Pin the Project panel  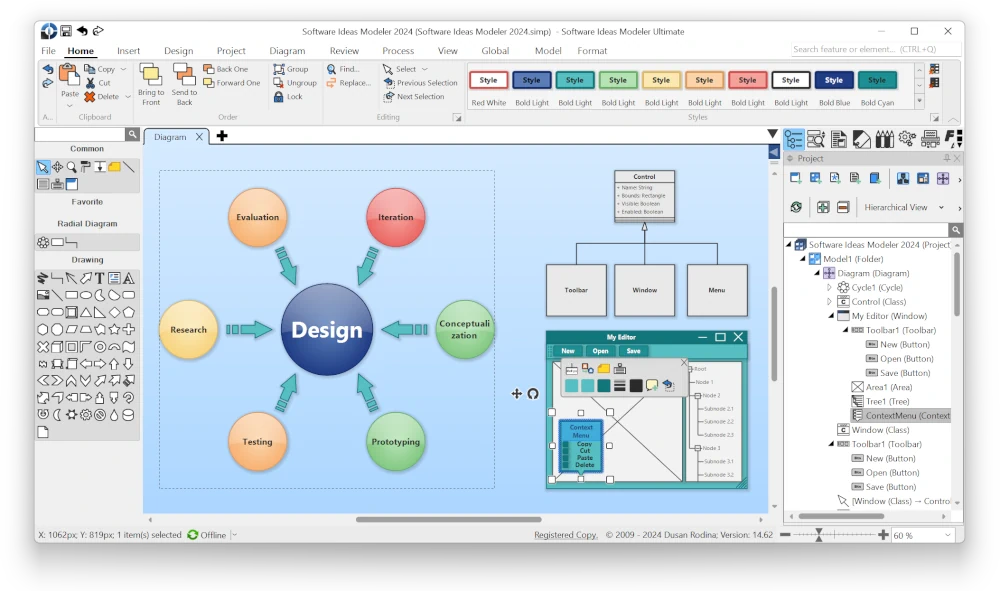click(x=947, y=158)
